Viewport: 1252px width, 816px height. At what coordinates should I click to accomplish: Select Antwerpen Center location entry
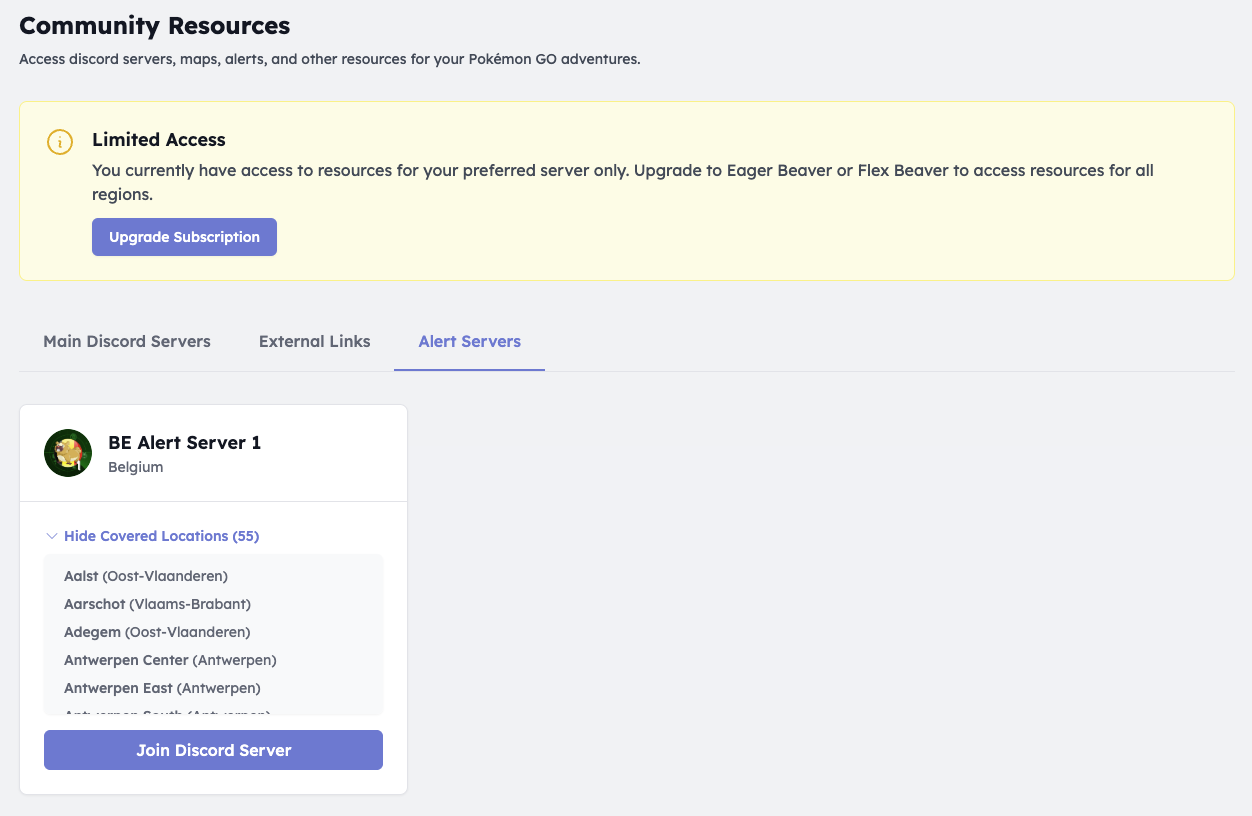click(x=170, y=660)
